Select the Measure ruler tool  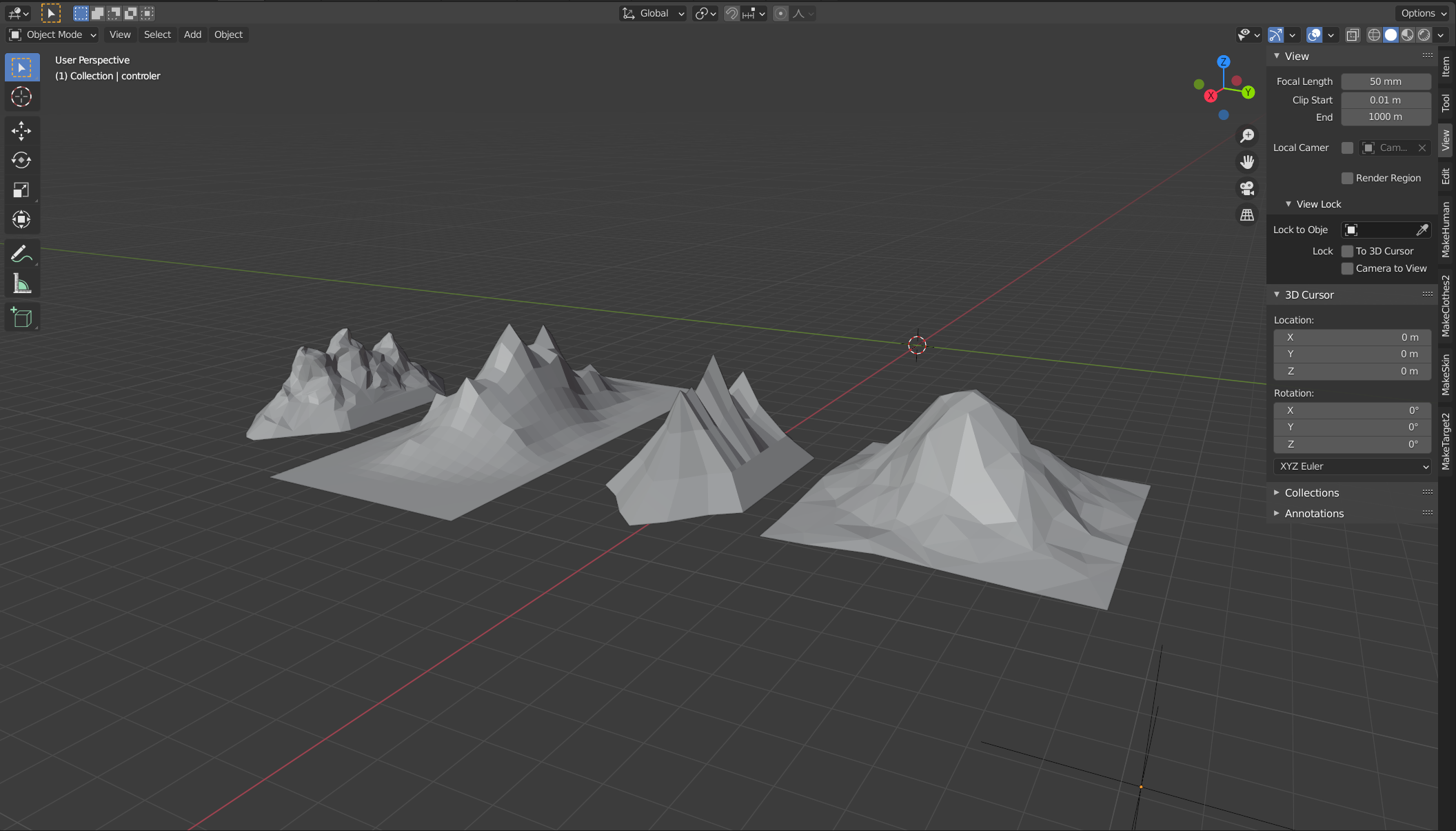21,284
